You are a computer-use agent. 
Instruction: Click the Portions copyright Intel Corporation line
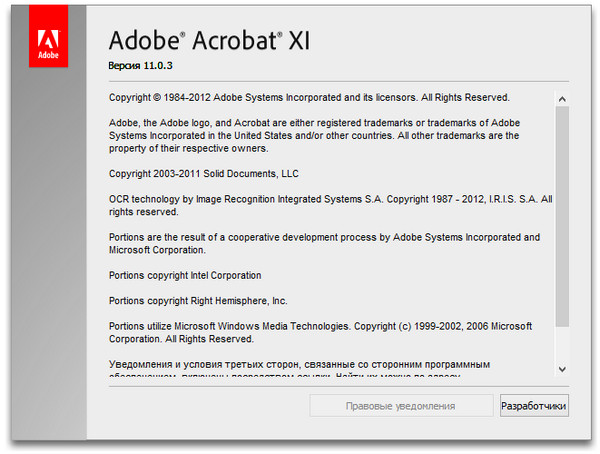point(184,275)
